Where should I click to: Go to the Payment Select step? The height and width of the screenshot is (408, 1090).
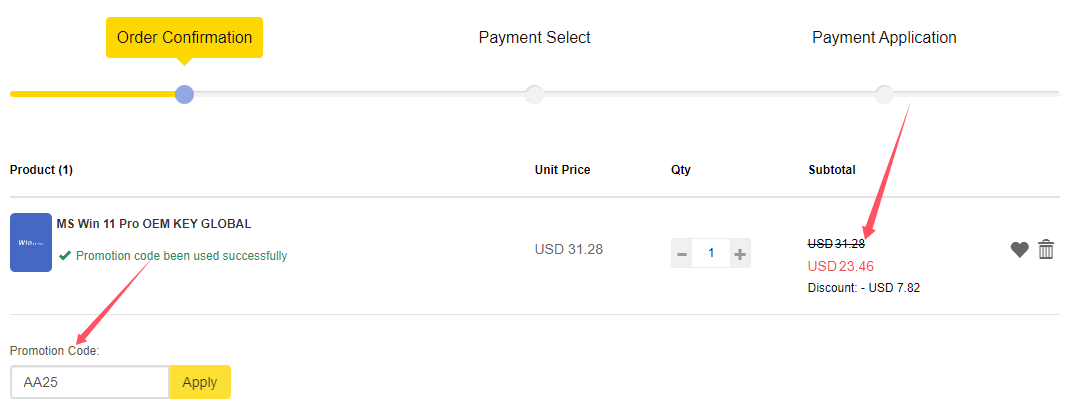[x=534, y=38]
